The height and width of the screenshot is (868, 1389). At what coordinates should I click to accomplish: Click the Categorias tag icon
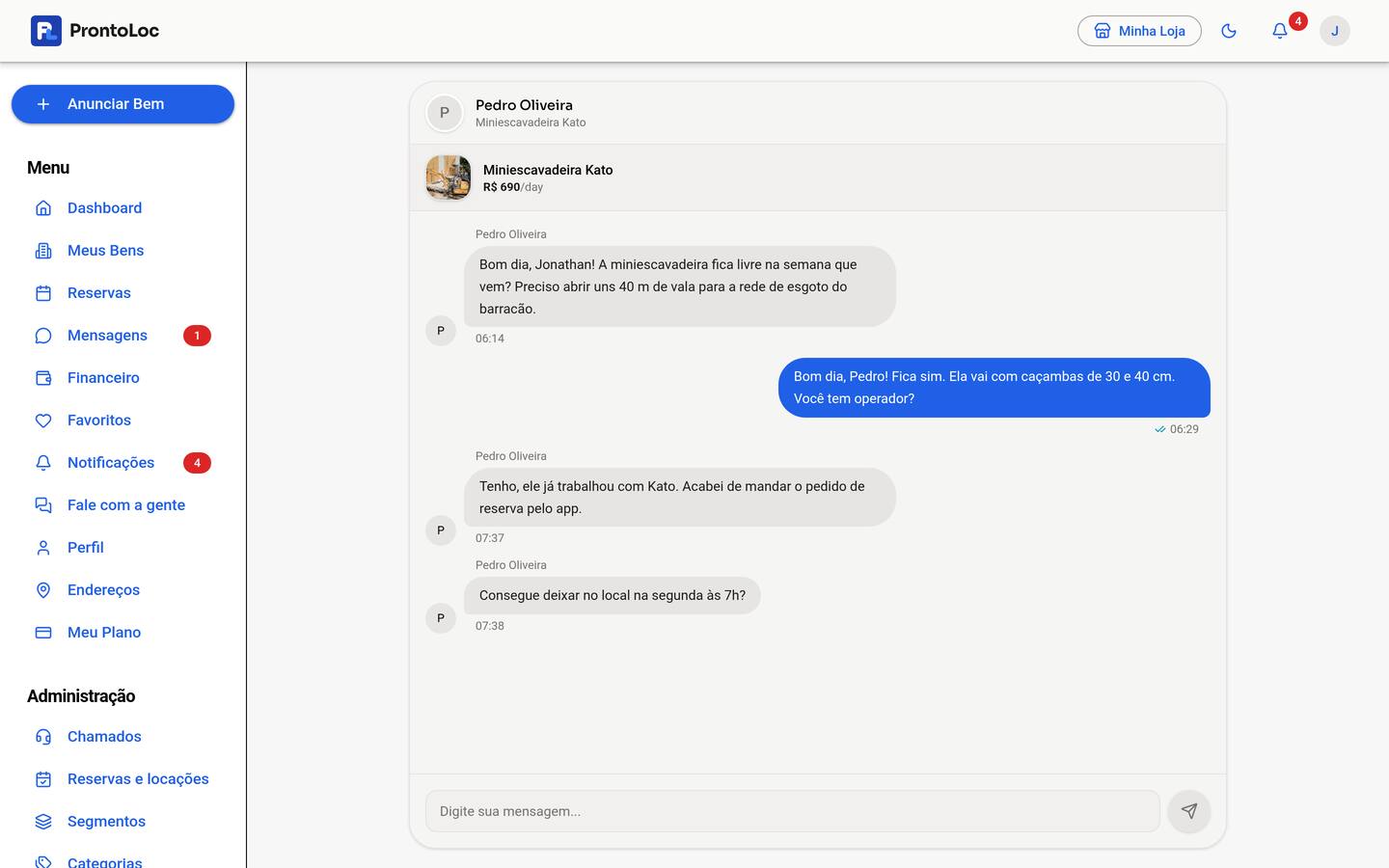pos(43,862)
